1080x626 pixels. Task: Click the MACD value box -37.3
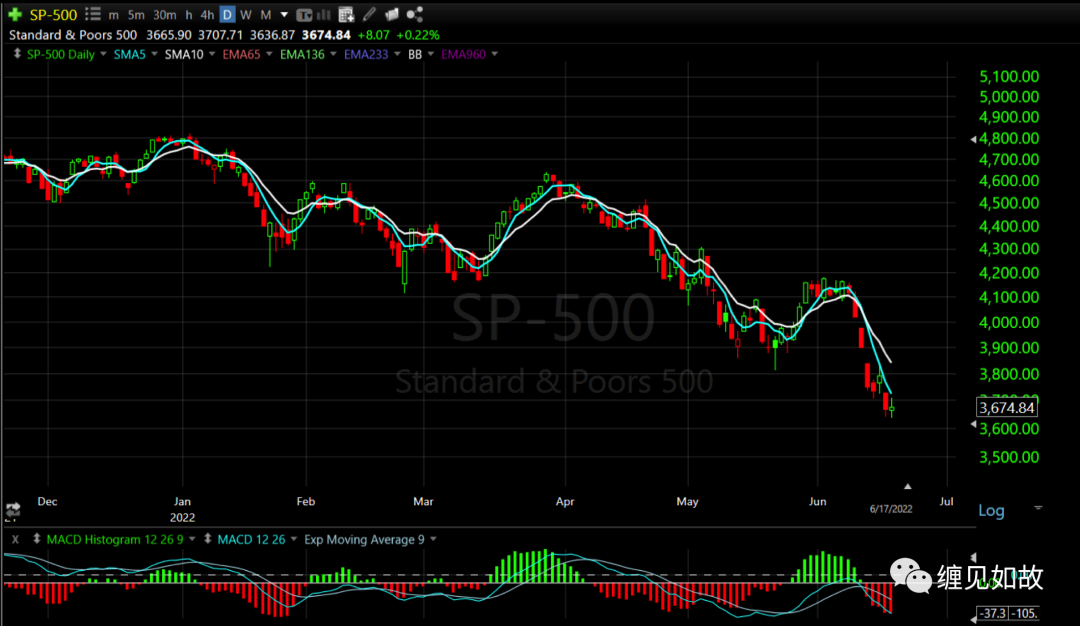993,613
